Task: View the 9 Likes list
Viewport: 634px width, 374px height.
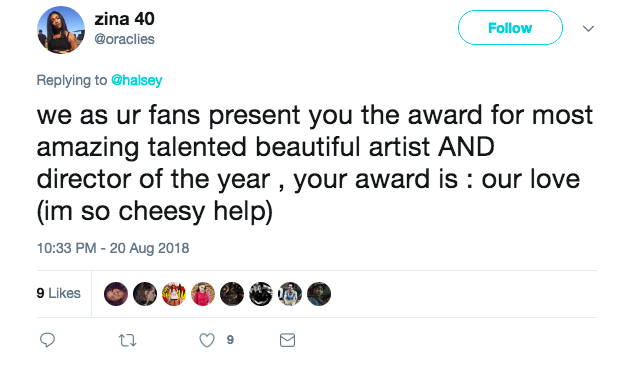Action: [x=58, y=293]
